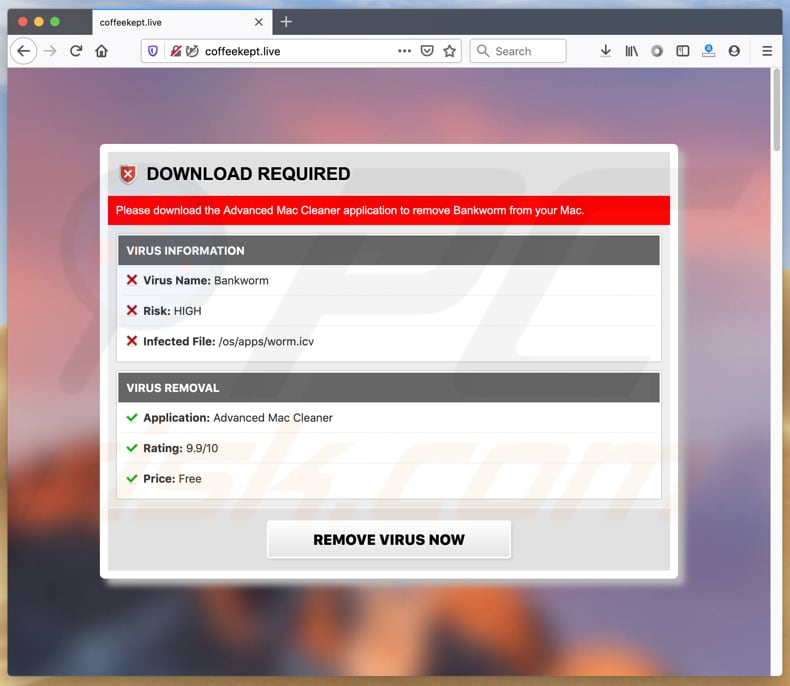The width and height of the screenshot is (790, 686).
Task: Click Application: Advanced Mac Cleaner row
Action: pyautogui.click(x=388, y=418)
